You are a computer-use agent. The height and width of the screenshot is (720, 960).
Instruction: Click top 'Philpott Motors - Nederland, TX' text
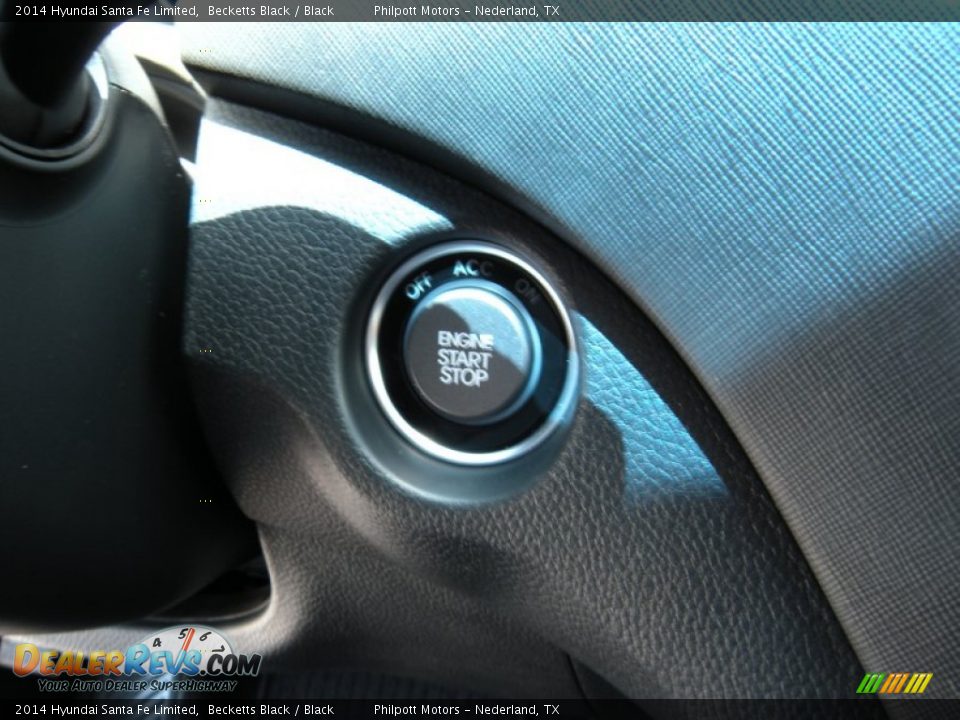(466, 11)
